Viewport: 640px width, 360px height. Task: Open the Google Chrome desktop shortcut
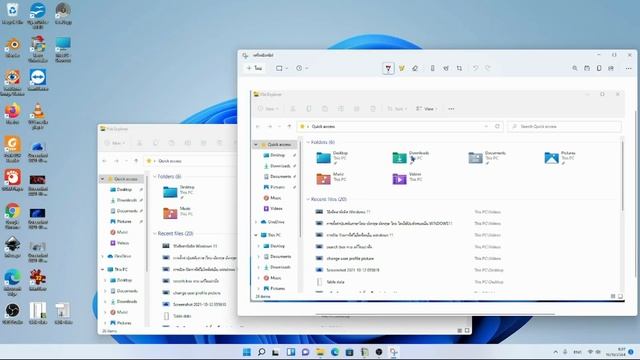[x=12, y=216]
